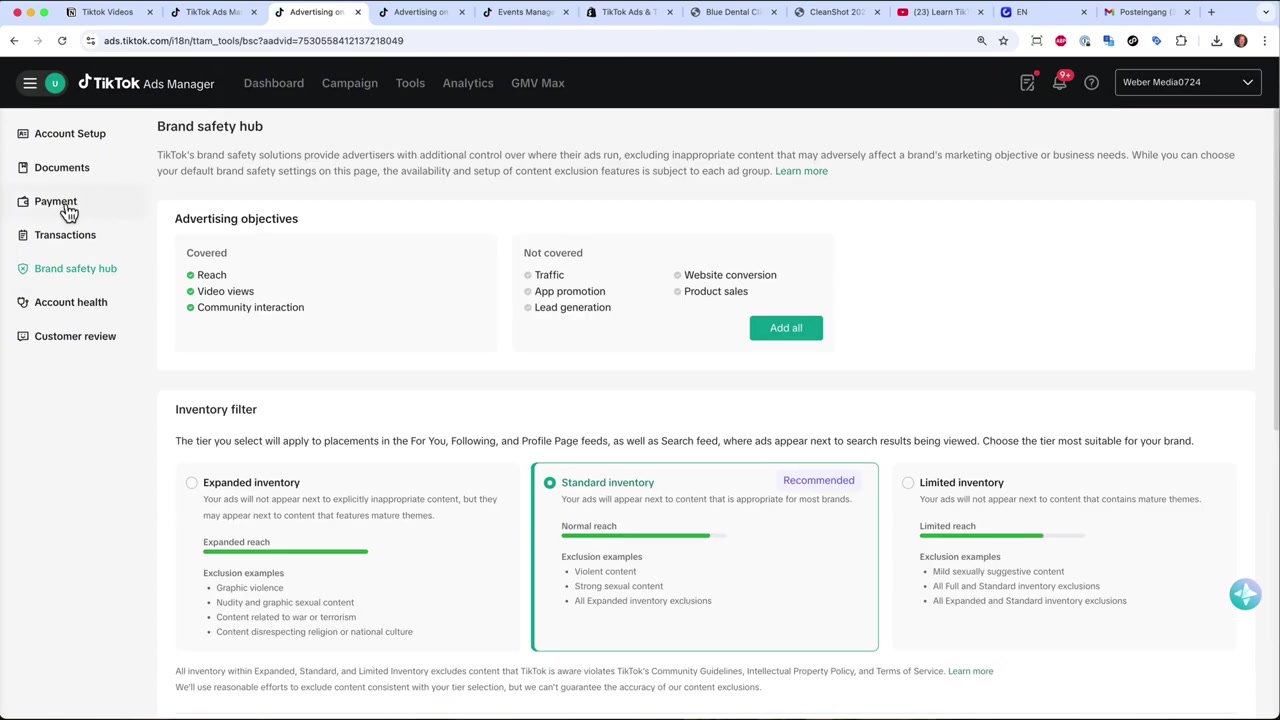Viewport: 1280px width, 720px height.
Task: Click the 'Lead generation' objective text
Action: coord(572,308)
